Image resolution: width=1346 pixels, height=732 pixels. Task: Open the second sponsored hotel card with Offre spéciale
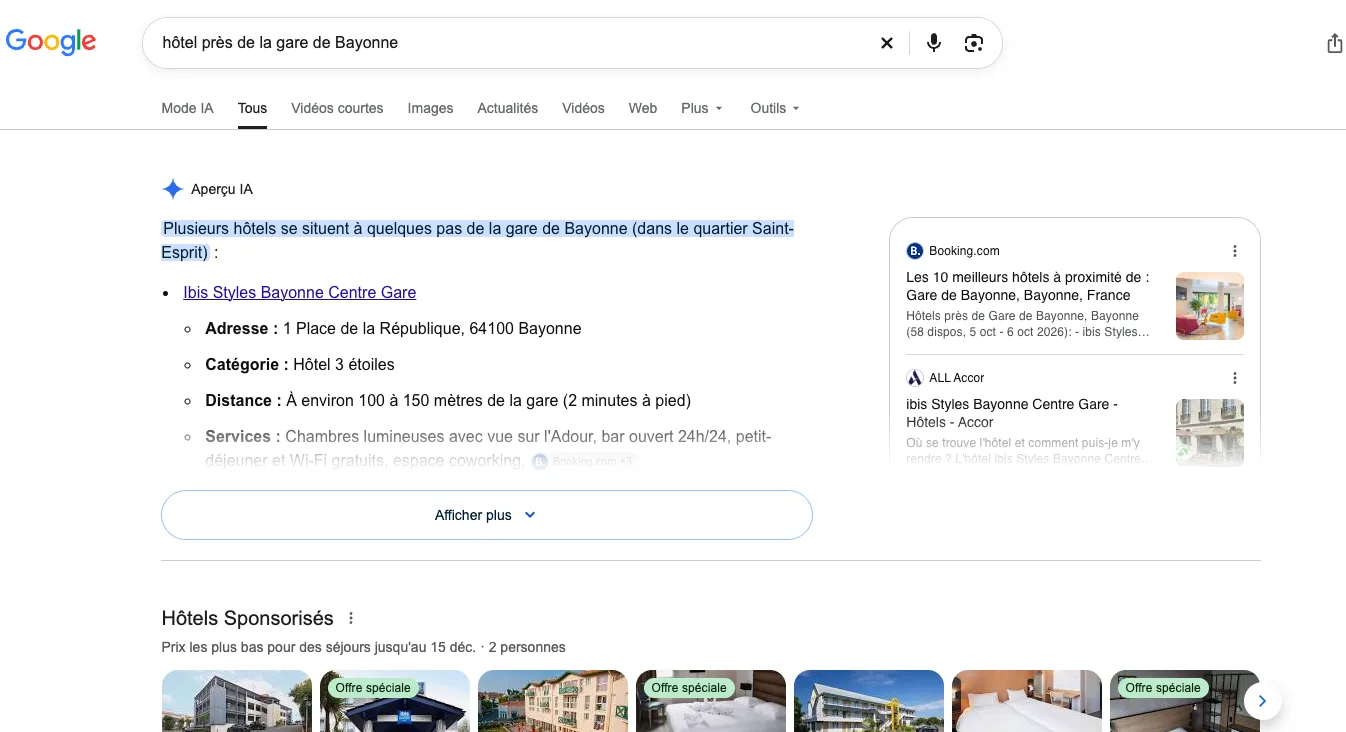(x=395, y=701)
